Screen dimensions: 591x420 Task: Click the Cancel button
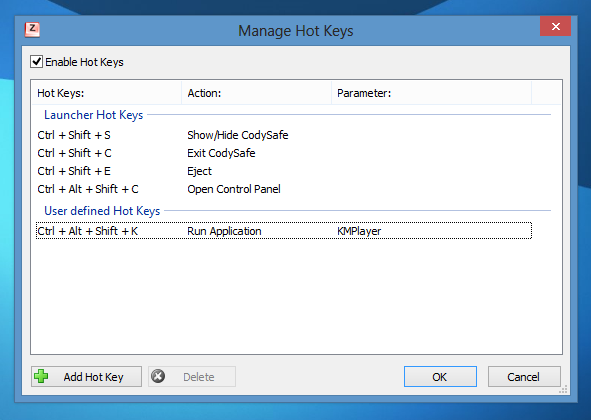click(524, 376)
